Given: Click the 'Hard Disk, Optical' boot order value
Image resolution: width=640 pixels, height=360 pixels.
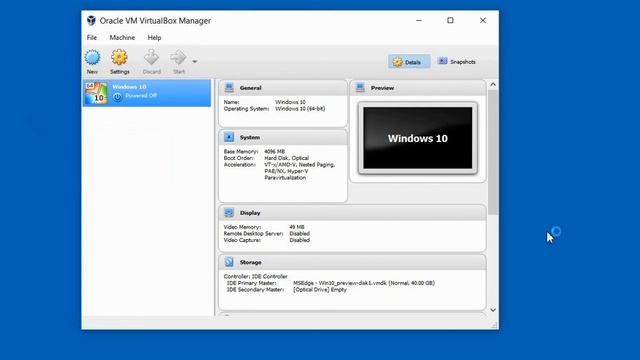Looking at the screenshot, I should (287, 158).
